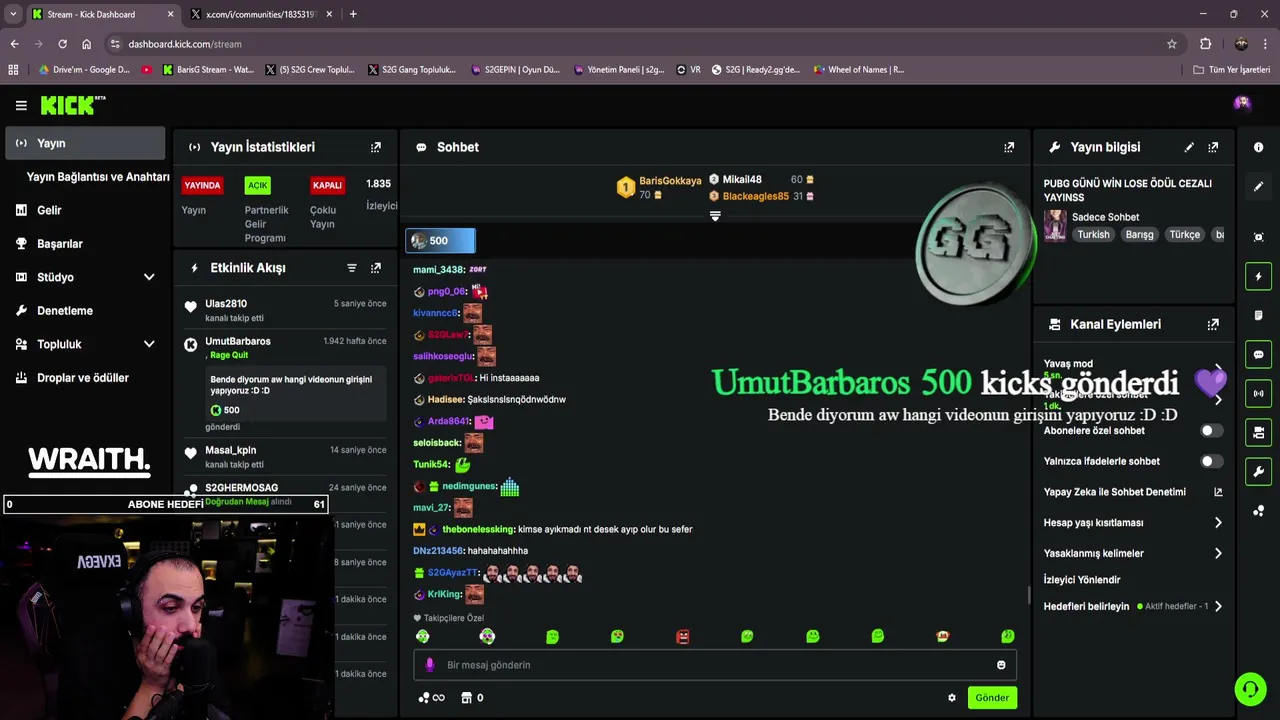Click the shop icon below message box
The image size is (1280, 720).
click(466, 698)
